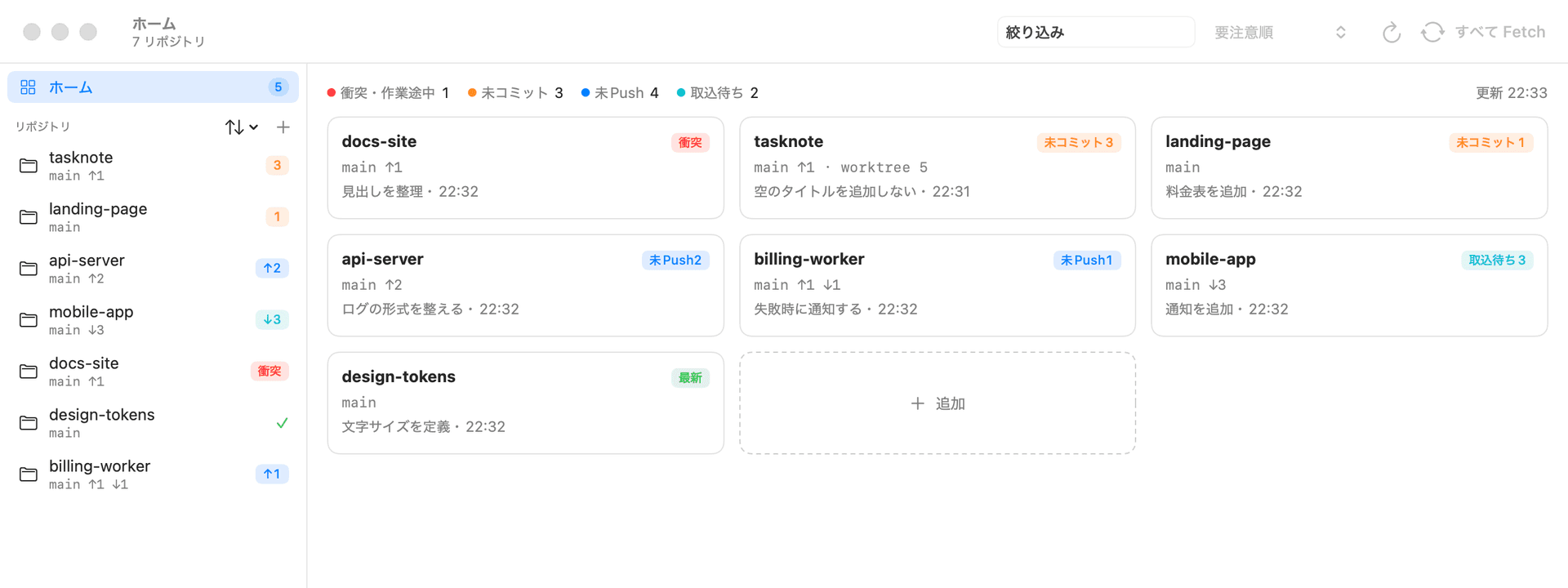The image size is (1568, 588).
Task: Click the 未Push2 badge on api-server card
Action: pos(675,261)
